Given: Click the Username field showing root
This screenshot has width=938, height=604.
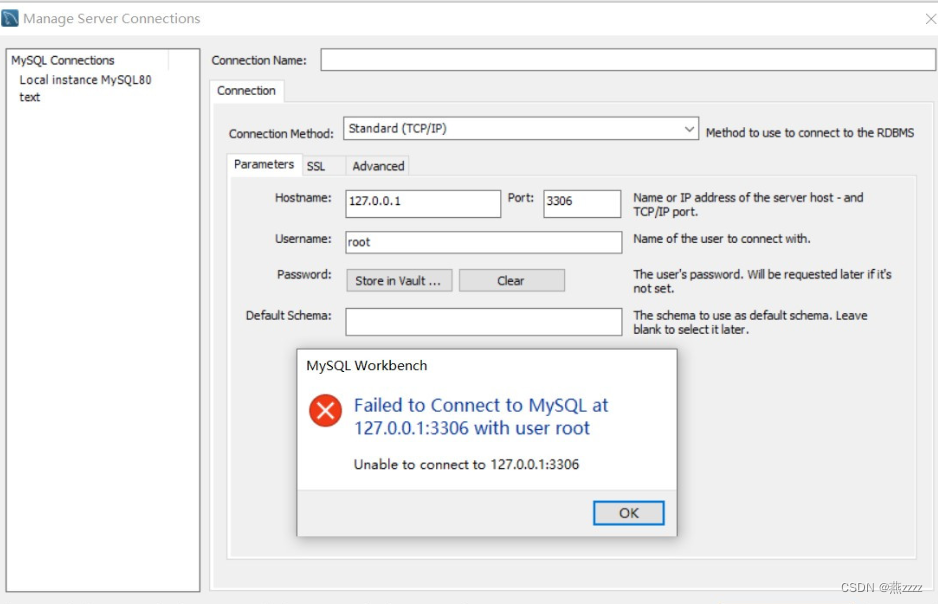Looking at the screenshot, I should click(483, 242).
